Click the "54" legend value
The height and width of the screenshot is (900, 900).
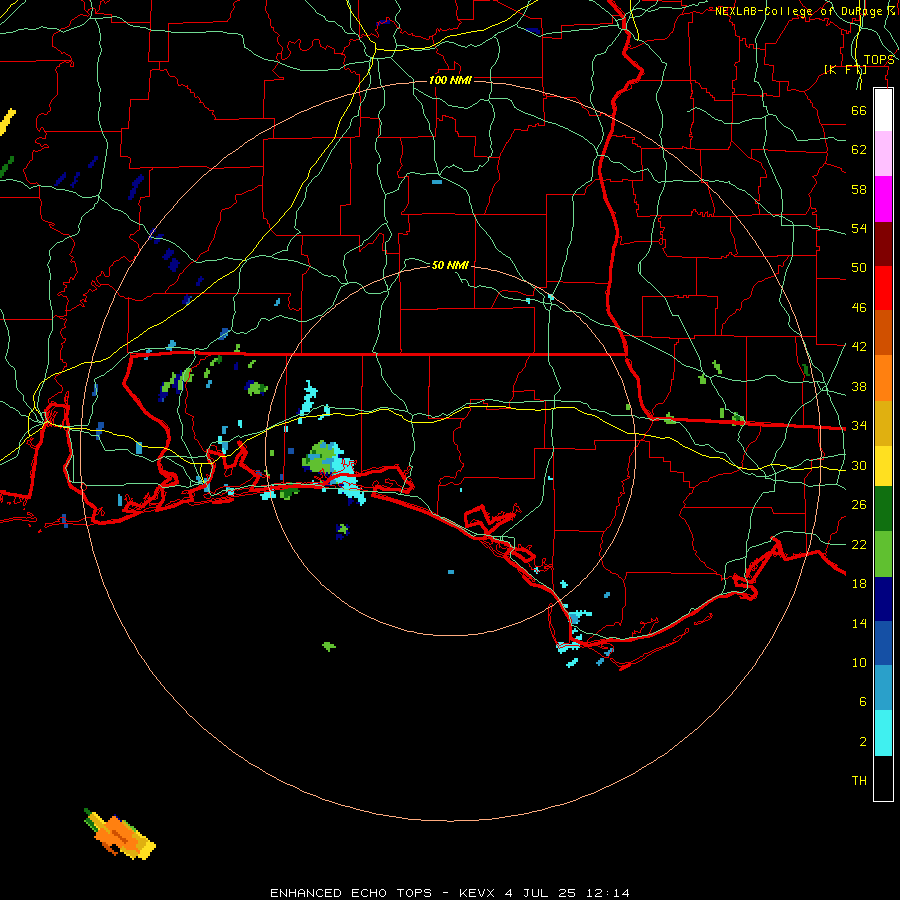coord(859,228)
